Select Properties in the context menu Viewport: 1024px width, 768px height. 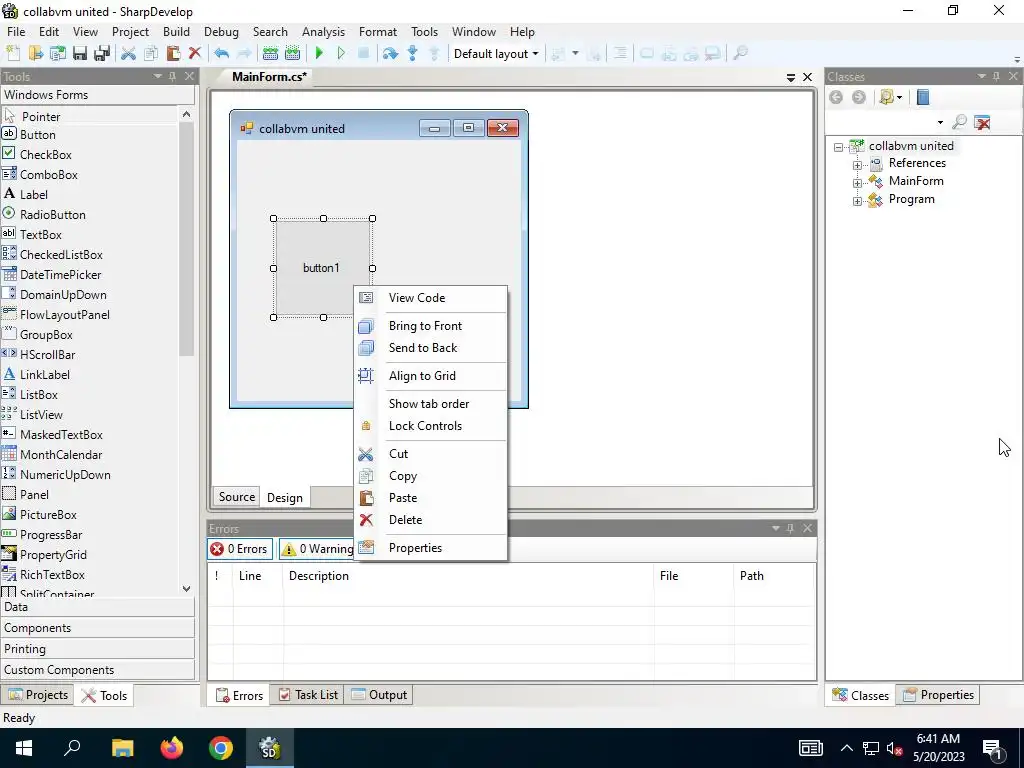431,548
